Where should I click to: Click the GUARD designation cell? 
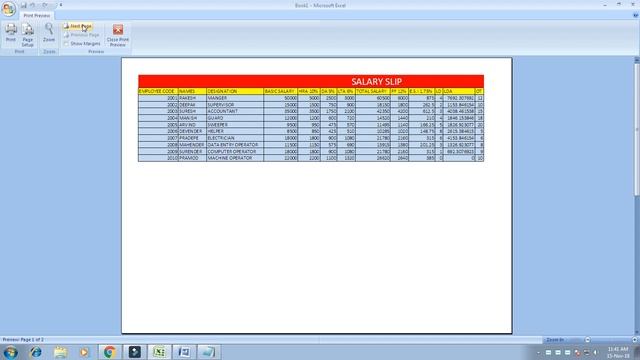235,118
